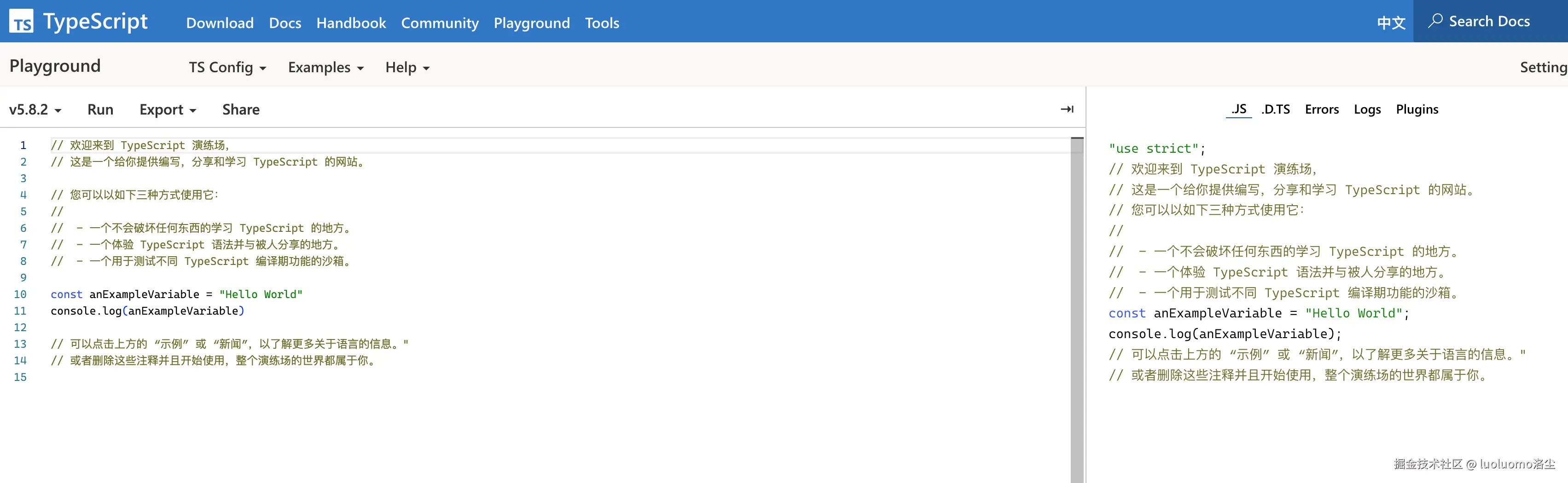Open the Download page

pos(220,23)
